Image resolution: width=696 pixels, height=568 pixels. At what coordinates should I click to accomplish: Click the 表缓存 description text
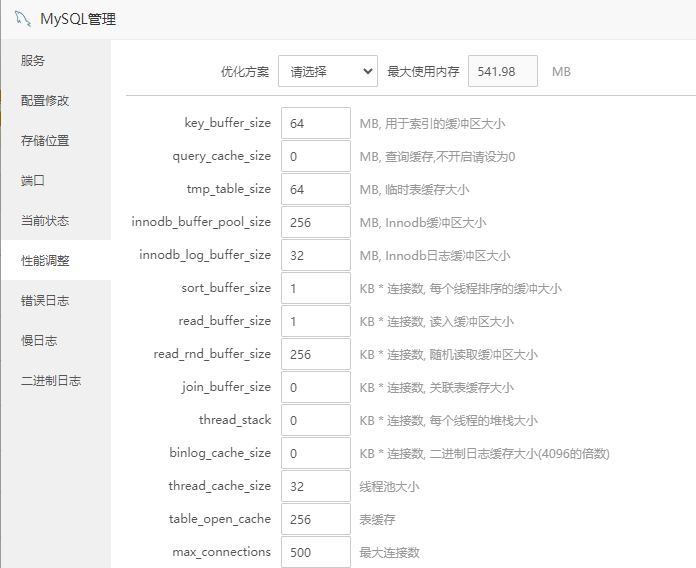(x=377, y=519)
